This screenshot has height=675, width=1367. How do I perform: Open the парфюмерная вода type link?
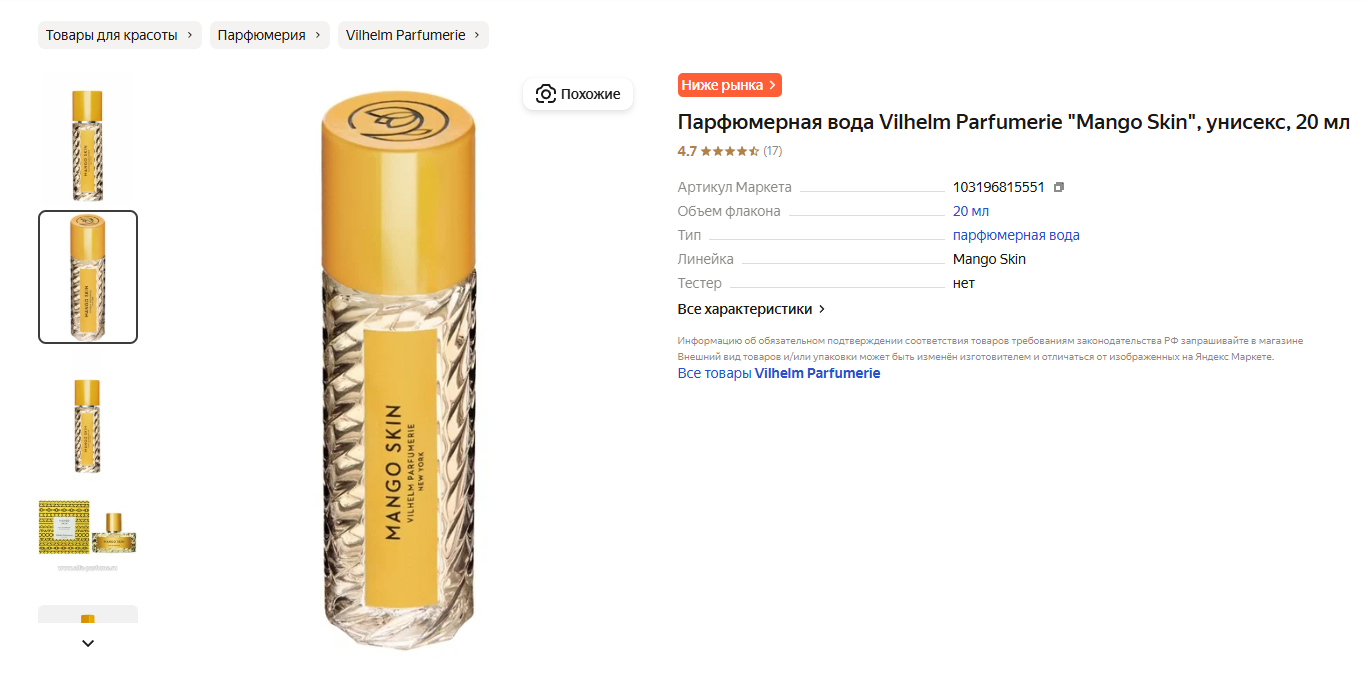coord(1016,235)
